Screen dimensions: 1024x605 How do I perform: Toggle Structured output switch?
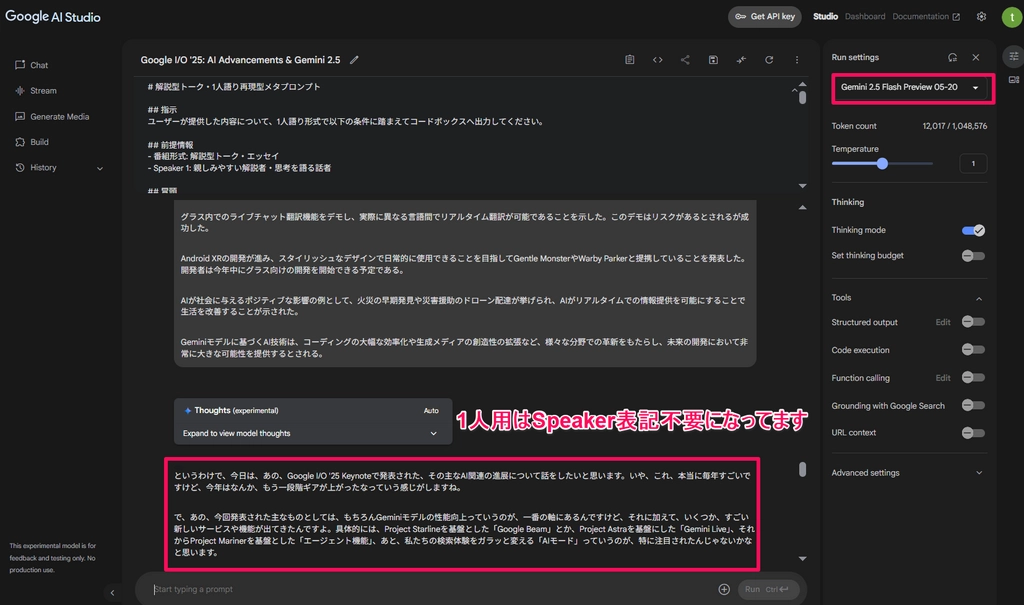[x=973, y=322]
